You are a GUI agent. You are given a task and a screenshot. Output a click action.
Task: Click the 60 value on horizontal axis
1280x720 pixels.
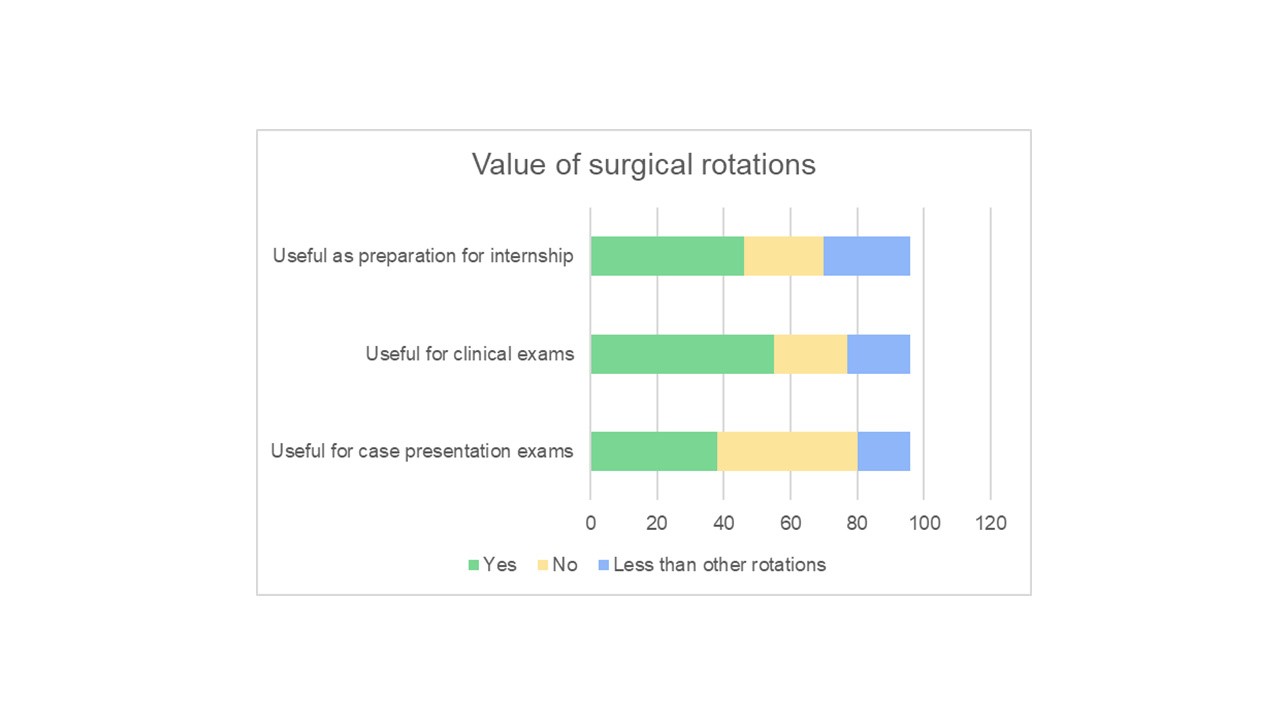(x=790, y=522)
